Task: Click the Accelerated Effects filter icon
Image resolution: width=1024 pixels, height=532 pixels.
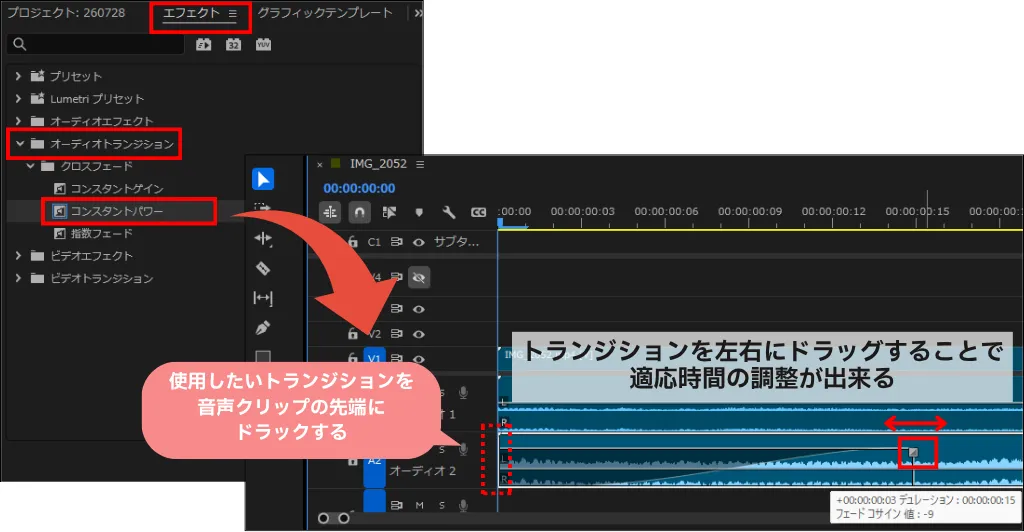Action: (204, 44)
